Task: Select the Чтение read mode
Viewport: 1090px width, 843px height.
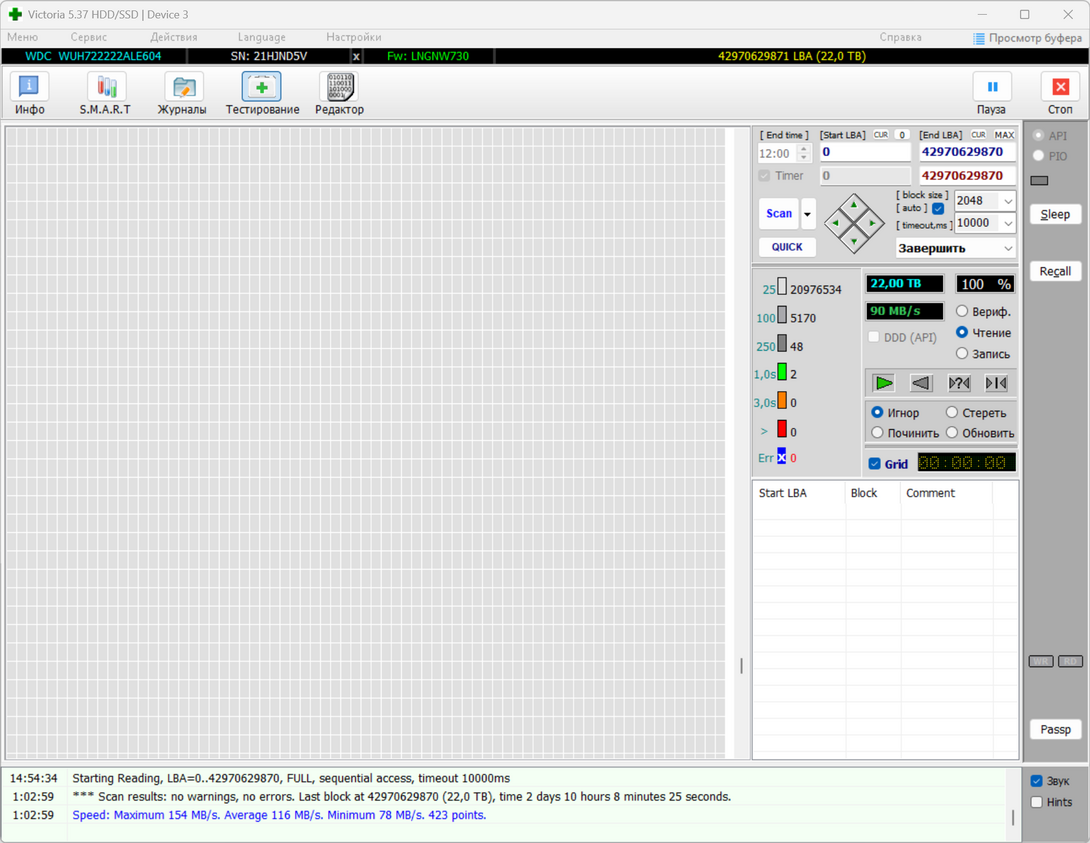Action: click(962, 332)
